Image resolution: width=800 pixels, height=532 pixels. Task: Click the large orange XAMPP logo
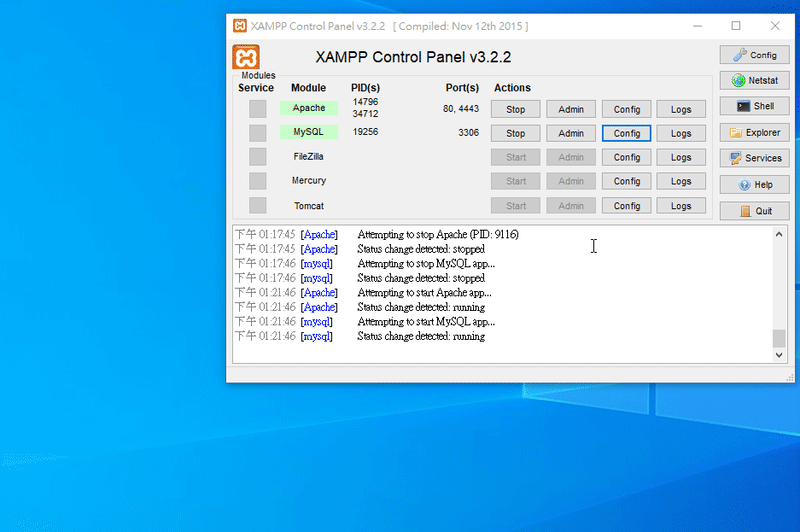coord(246,57)
